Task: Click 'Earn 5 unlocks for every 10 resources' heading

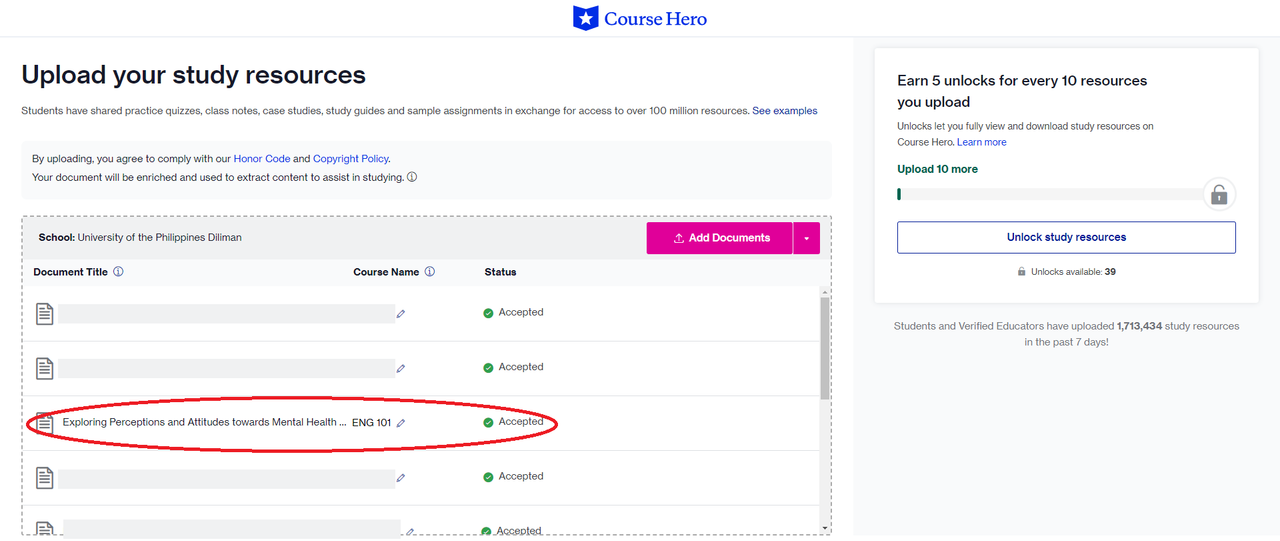Action: (x=1022, y=91)
